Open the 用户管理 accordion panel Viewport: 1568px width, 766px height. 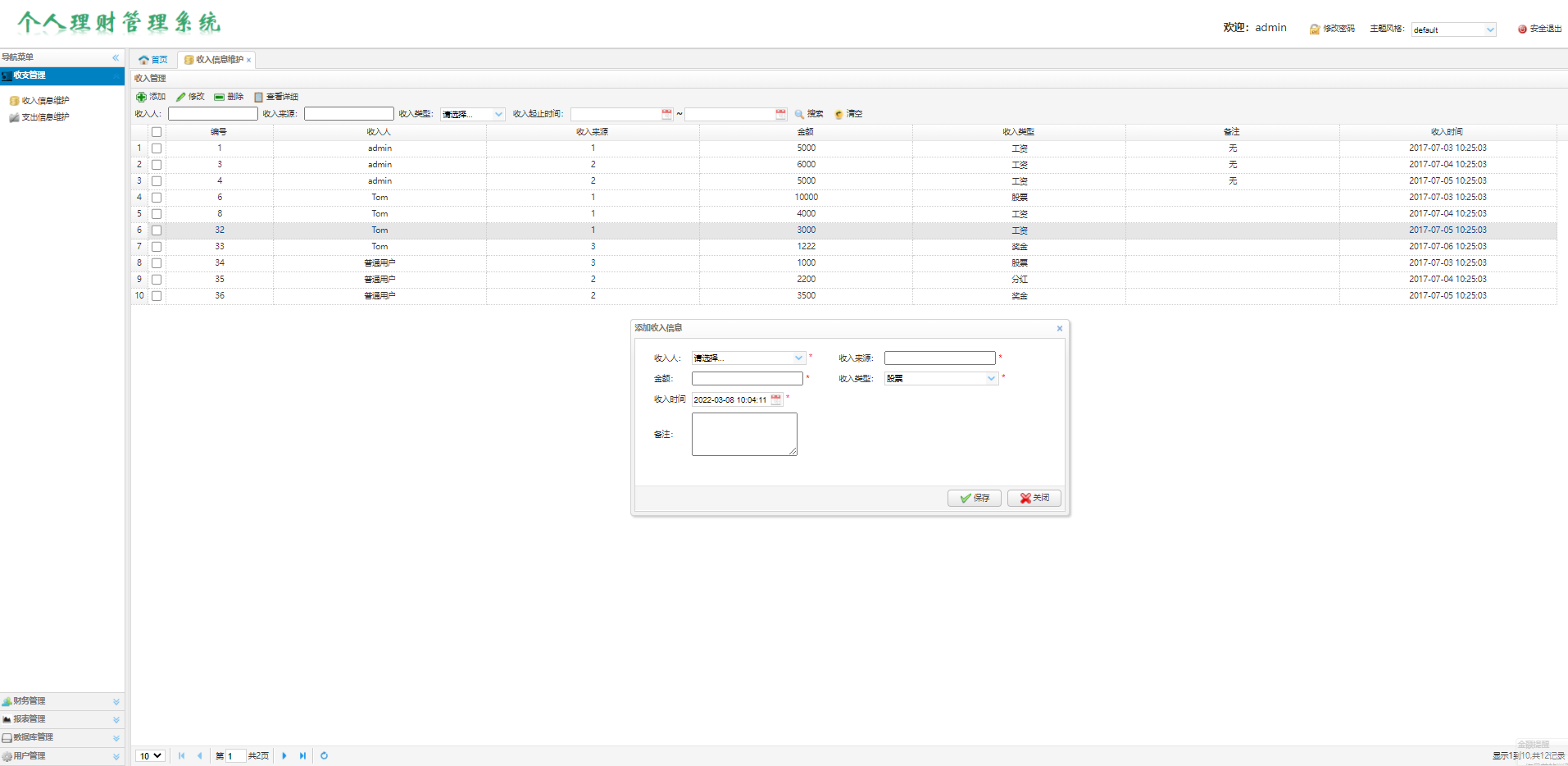point(61,756)
